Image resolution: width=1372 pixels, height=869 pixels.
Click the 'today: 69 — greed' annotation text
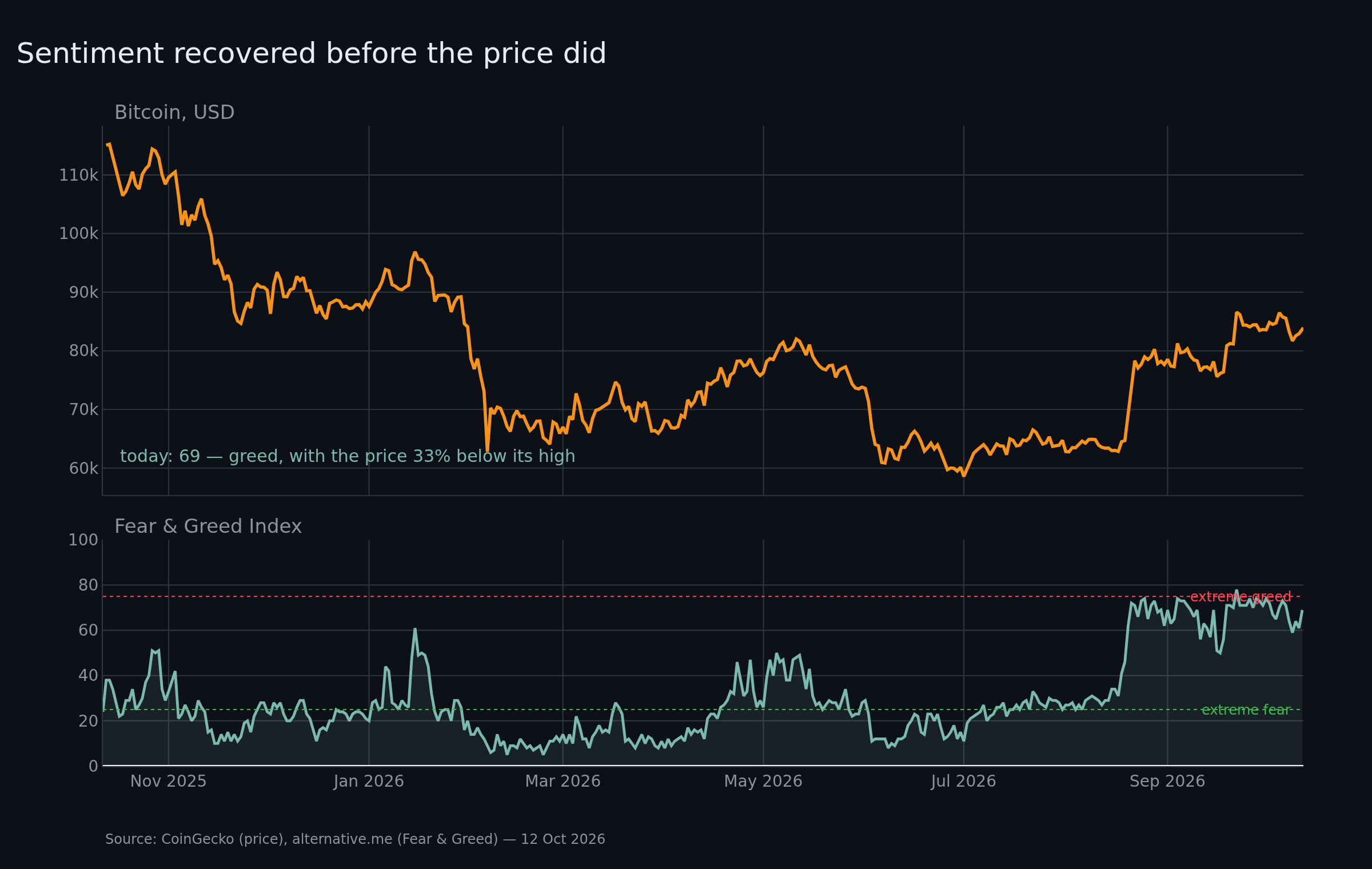348,456
